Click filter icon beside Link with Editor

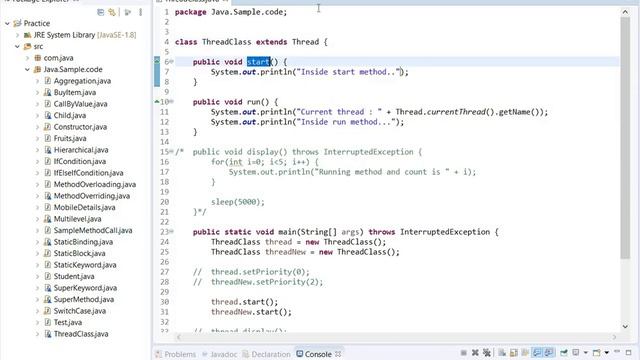(128, 12)
